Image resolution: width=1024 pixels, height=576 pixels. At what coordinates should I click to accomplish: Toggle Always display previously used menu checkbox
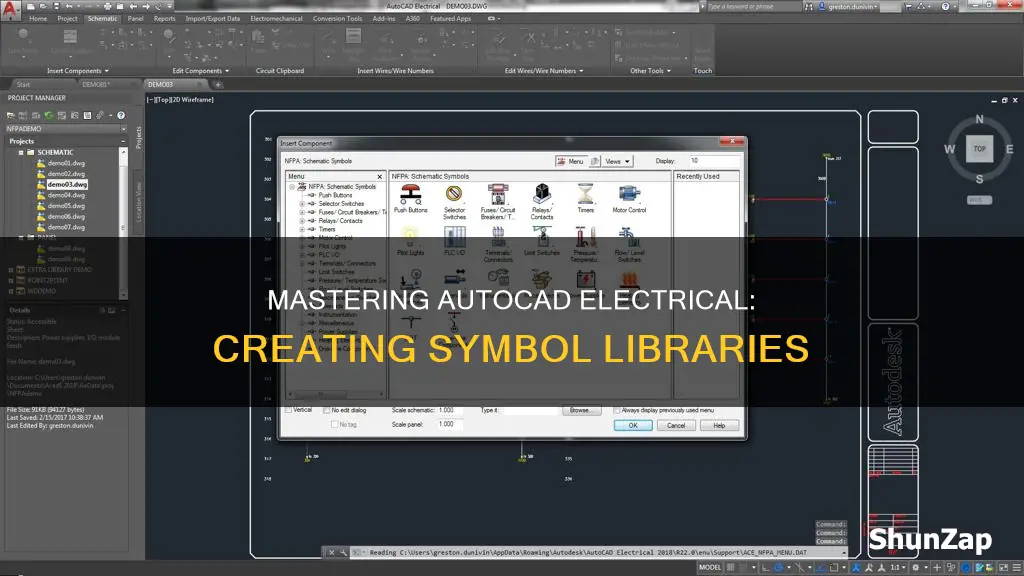[x=617, y=410]
